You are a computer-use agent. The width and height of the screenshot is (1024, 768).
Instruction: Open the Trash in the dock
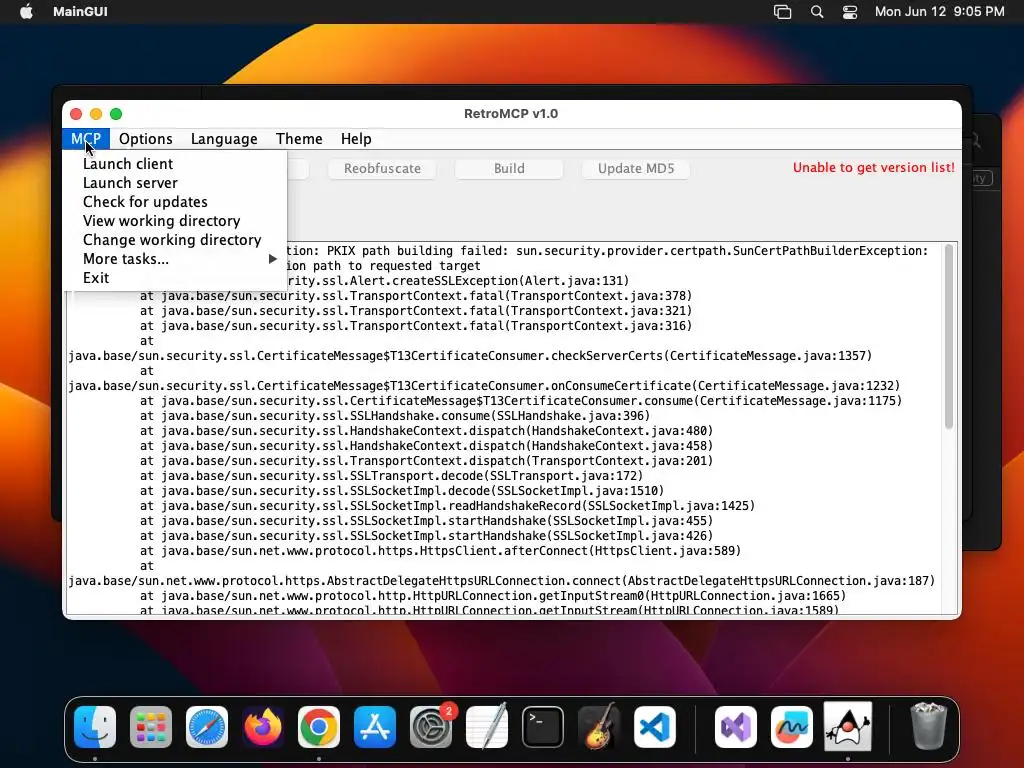(928, 726)
